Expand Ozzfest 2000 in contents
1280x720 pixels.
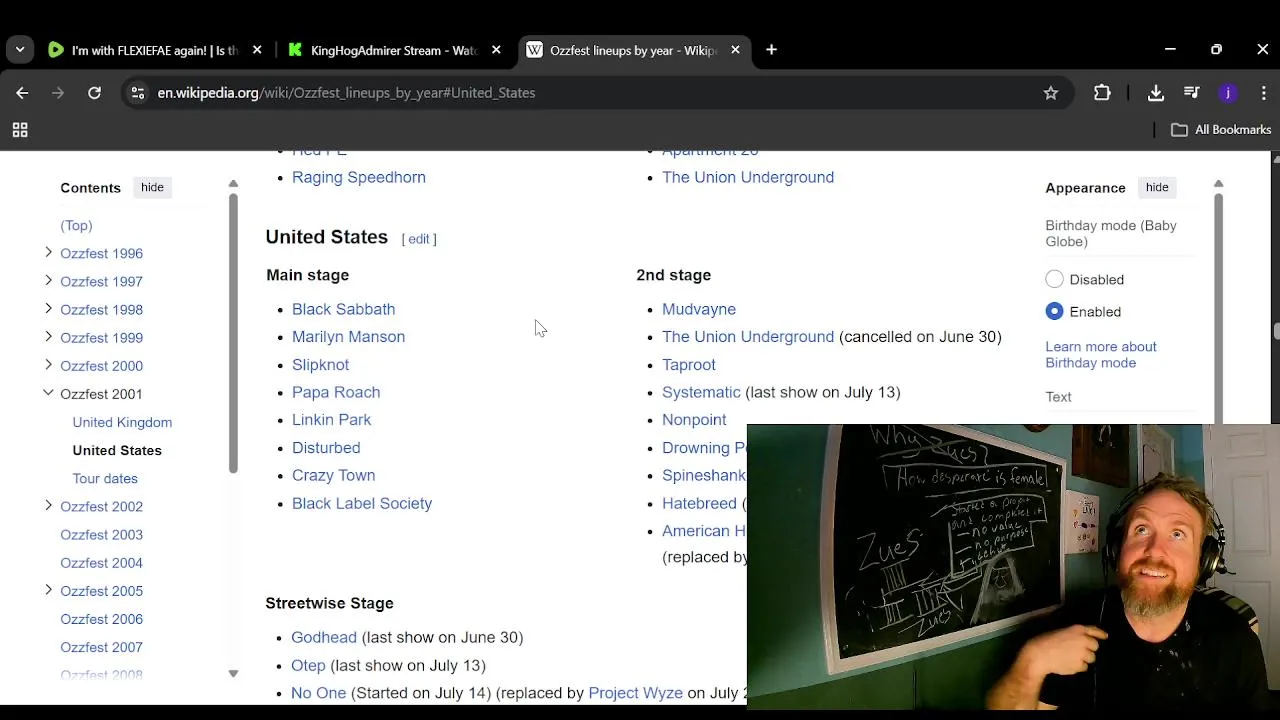pos(48,365)
